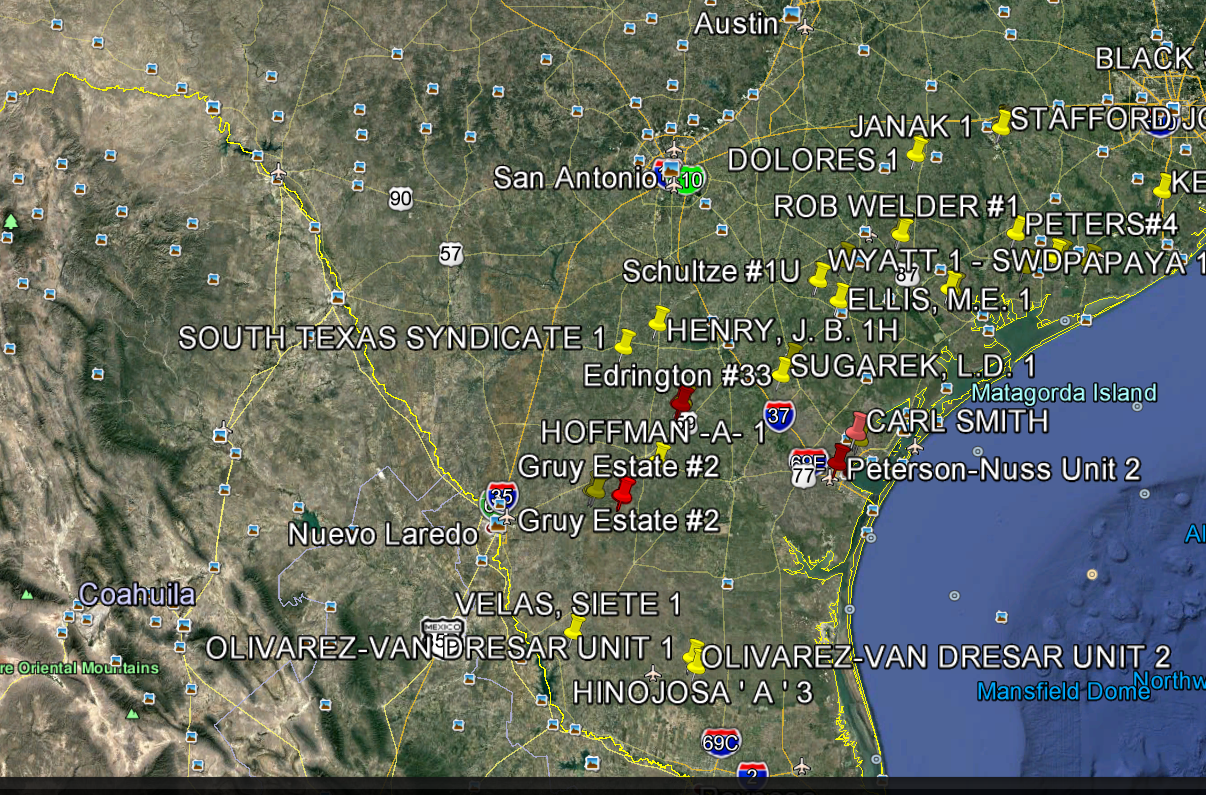Select the Coahuila state label

click(137, 594)
